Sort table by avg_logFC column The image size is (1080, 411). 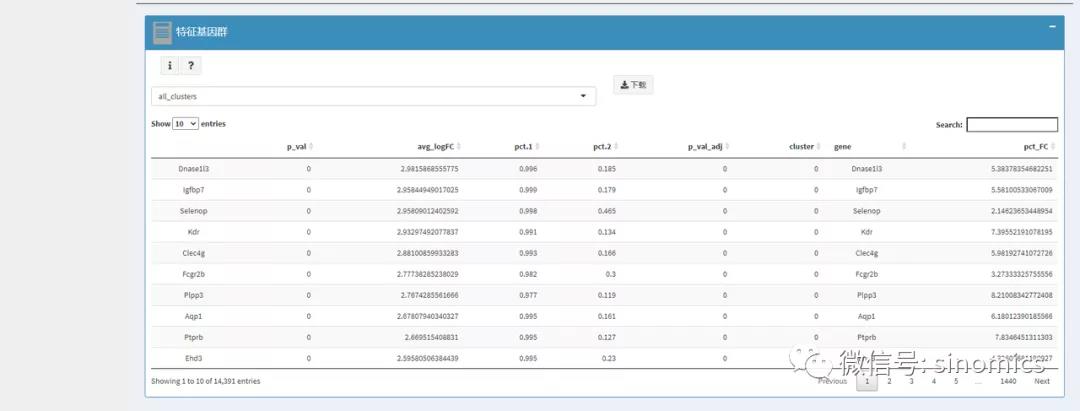click(x=442, y=146)
